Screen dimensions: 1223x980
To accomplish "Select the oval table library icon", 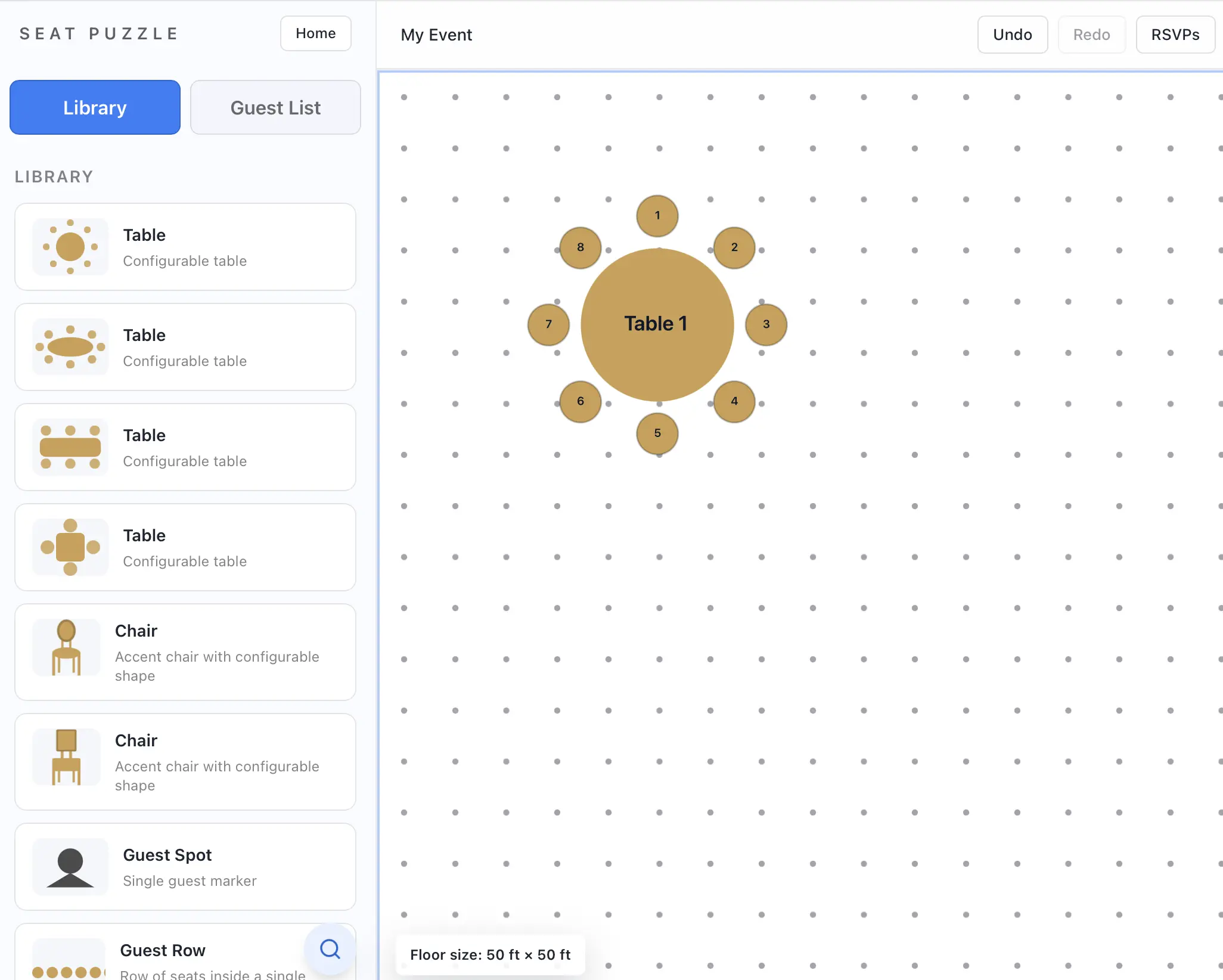I will [x=70, y=347].
